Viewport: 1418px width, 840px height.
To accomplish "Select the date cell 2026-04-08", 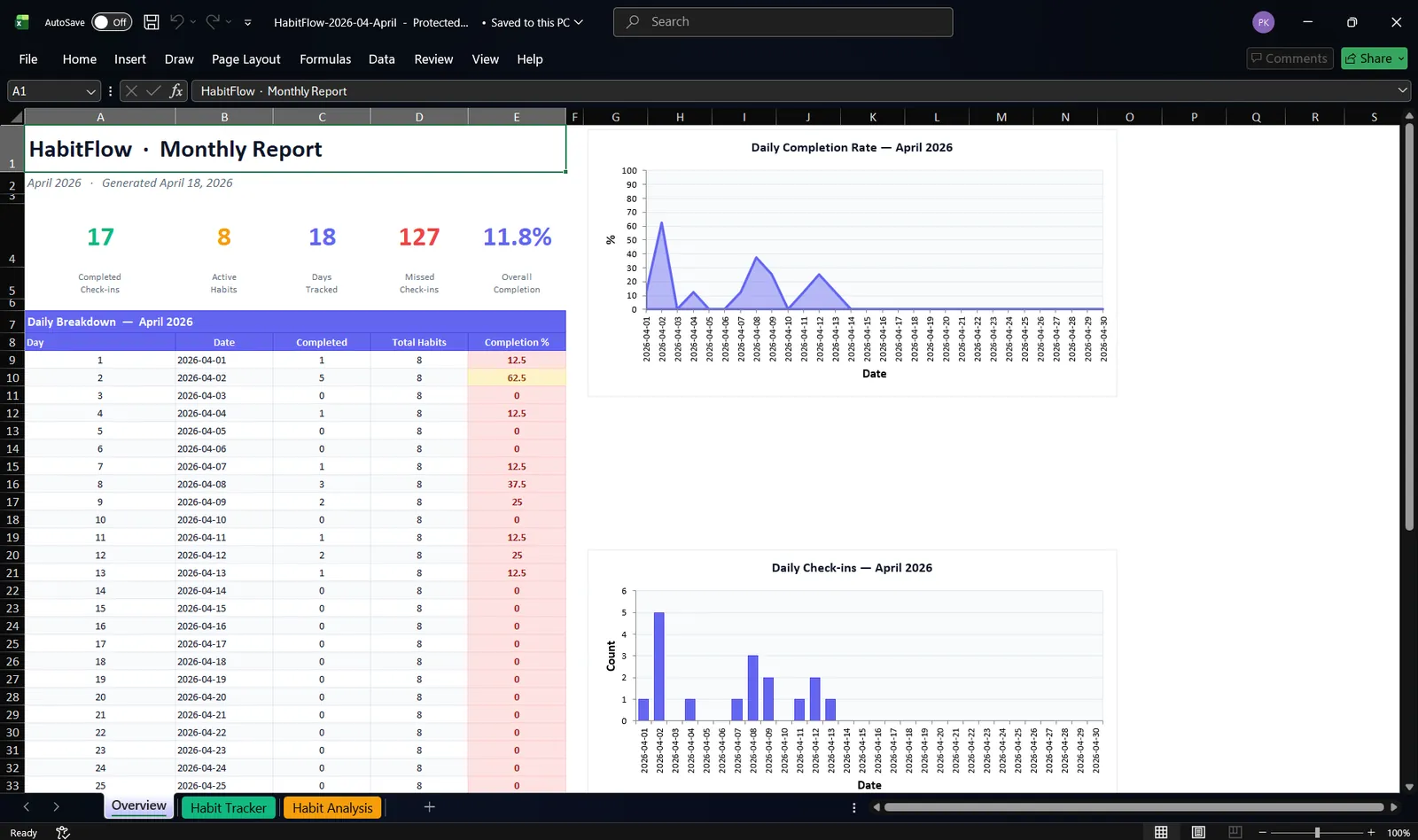I will [224, 484].
